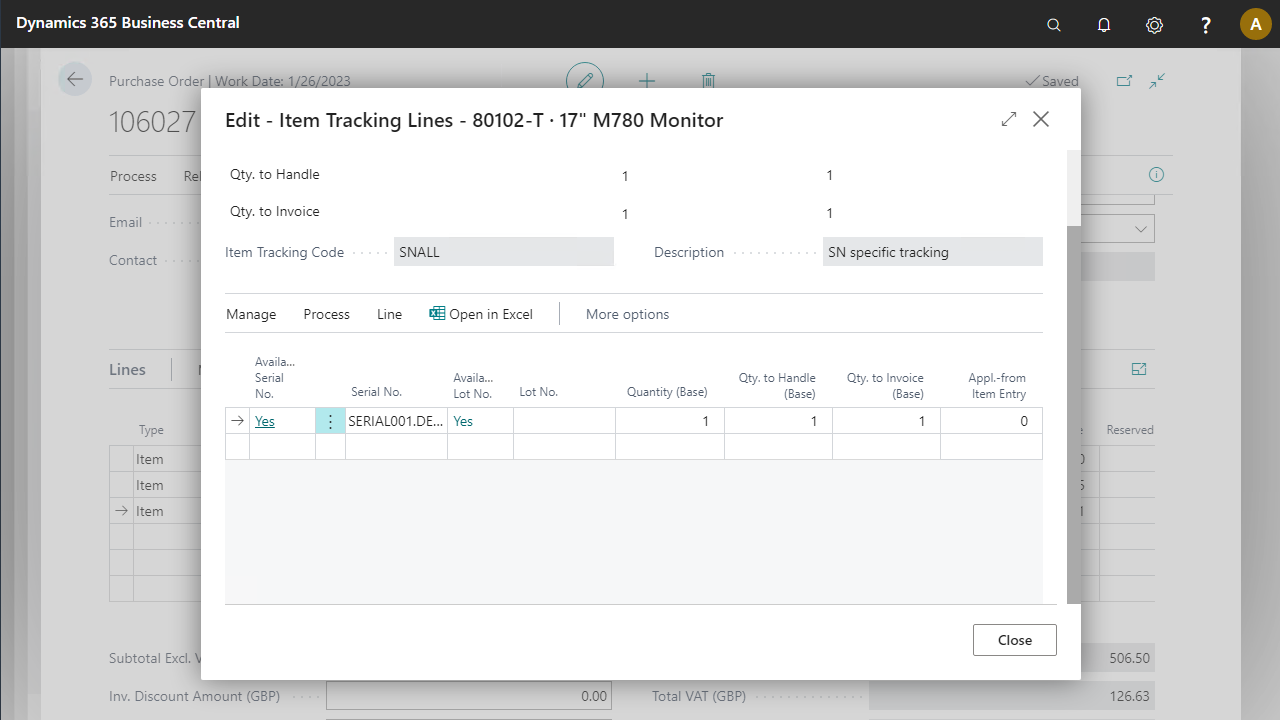Click the Inv. Discount Amount field 0.00
1280x720 pixels.
tap(469, 696)
